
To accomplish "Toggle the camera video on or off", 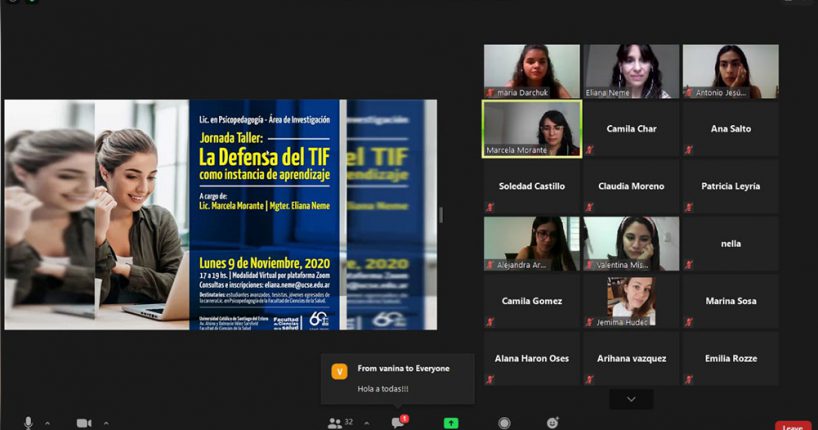I will (84, 423).
